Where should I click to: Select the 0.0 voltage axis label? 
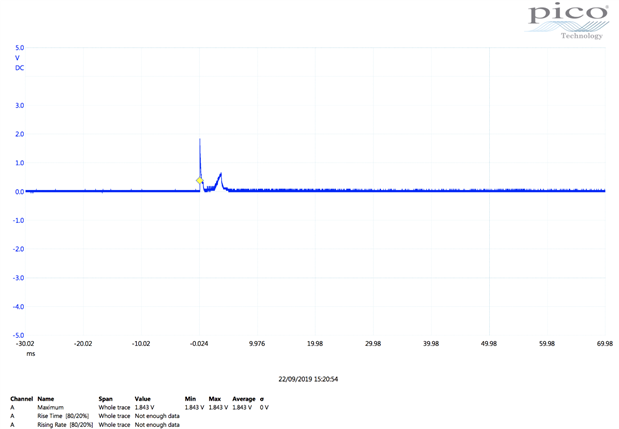click(x=20, y=192)
